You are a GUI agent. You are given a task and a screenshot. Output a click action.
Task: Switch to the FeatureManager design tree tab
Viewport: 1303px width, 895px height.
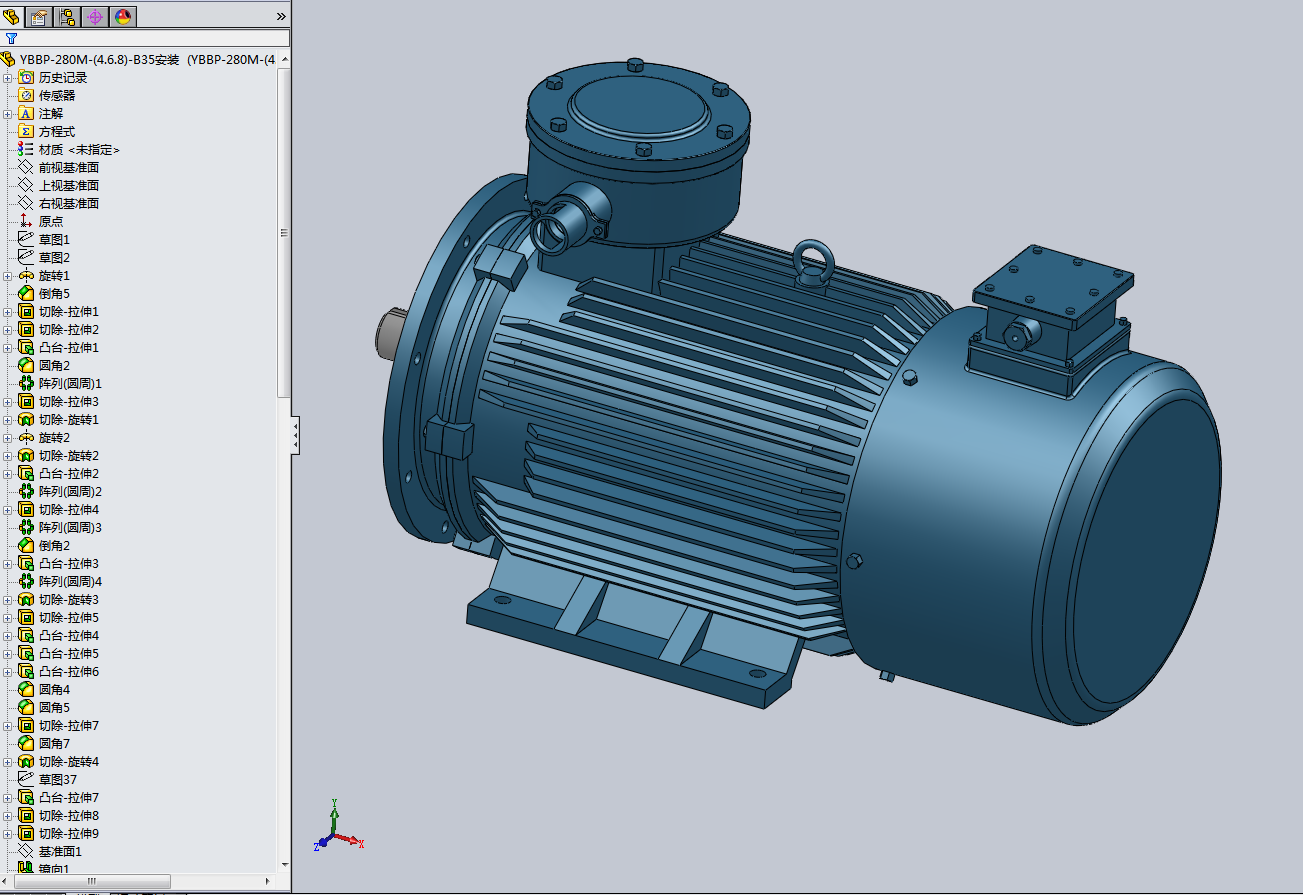pos(12,16)
